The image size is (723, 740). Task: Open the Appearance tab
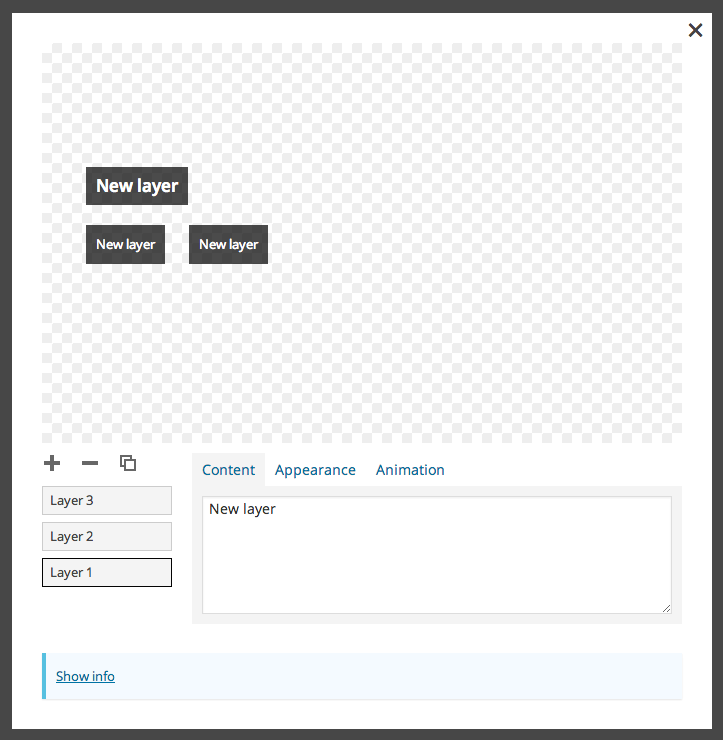315,470
